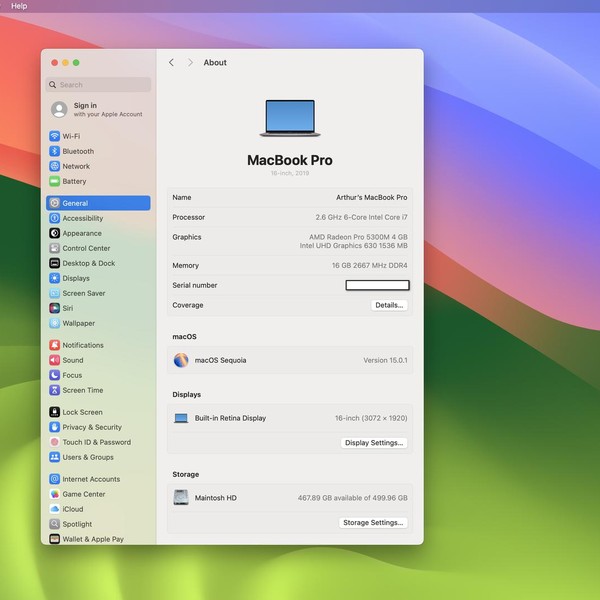Click the macOS Sequoia logo icon
The image size is (600, 600).
pyautogui.click(x=181, y=360)
